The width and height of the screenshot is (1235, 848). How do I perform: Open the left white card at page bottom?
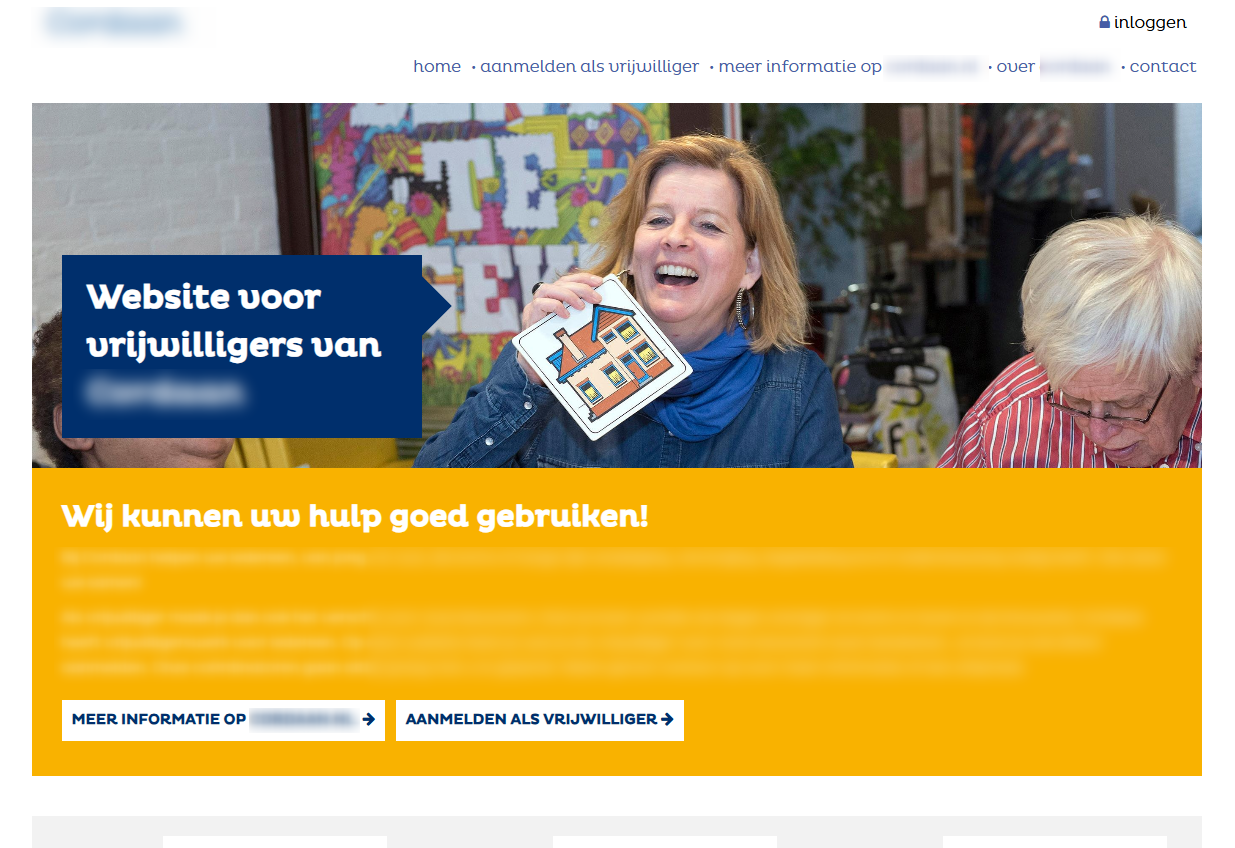tap(275, 842)
